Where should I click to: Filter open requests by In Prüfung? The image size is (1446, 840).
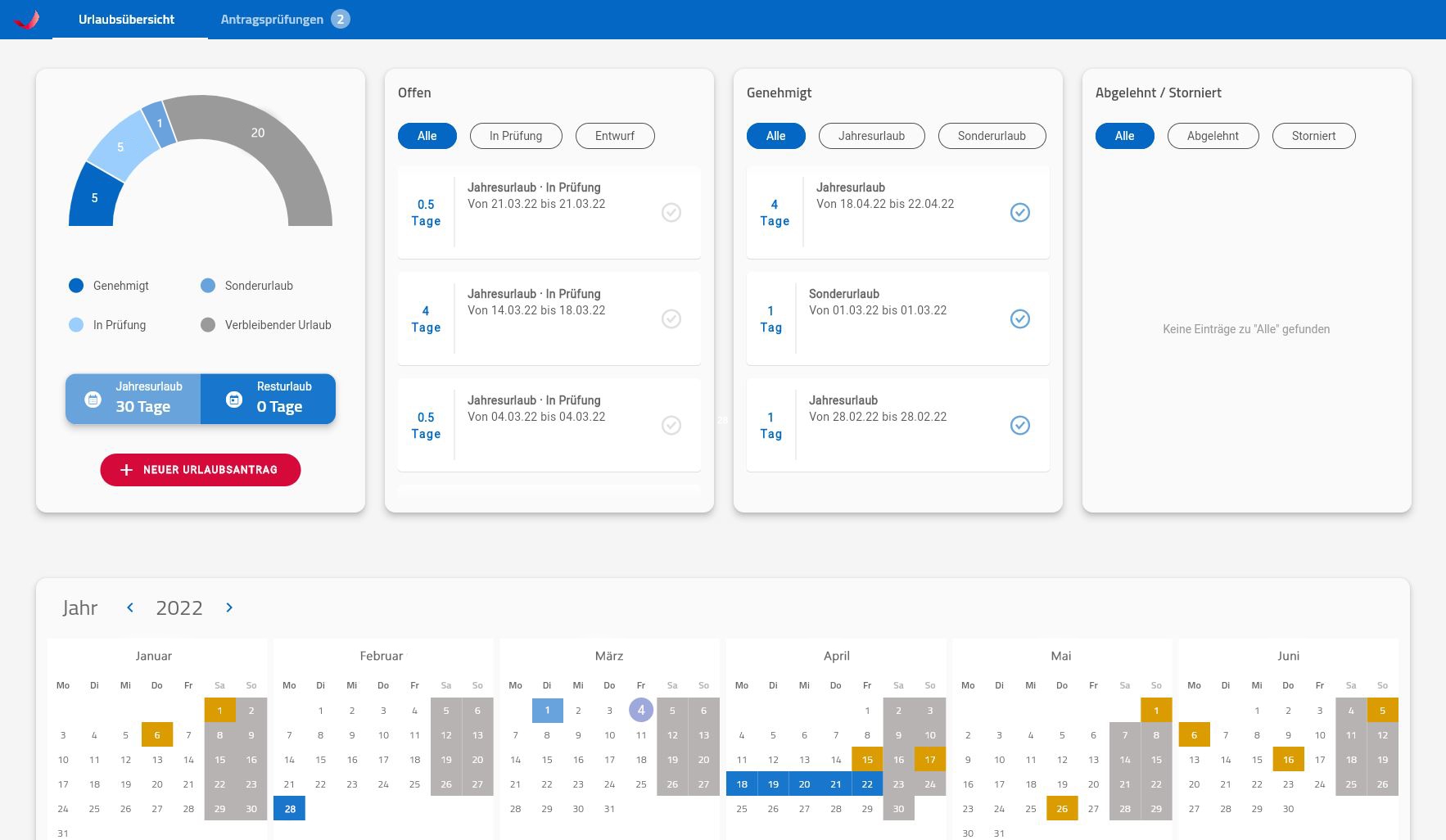[516, 136]
